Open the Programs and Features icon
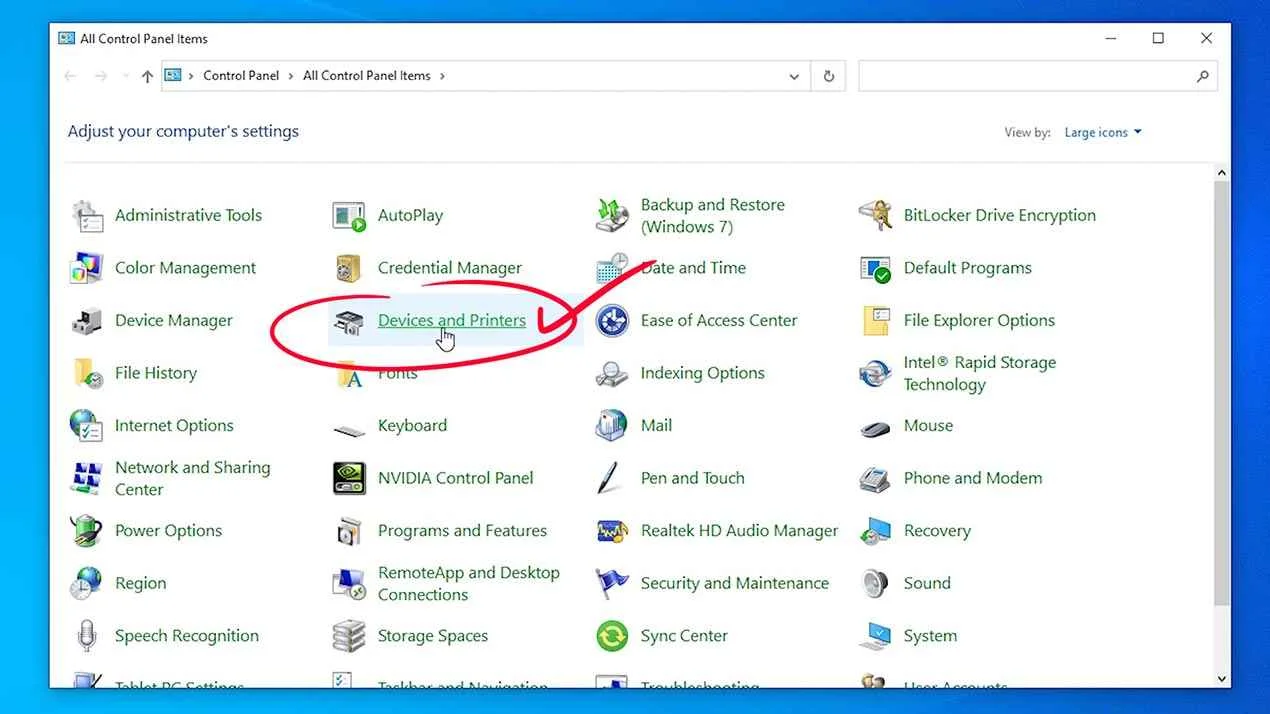Image resolution: width=1270 pixels, height=714 pixels. tap(349, 530)
